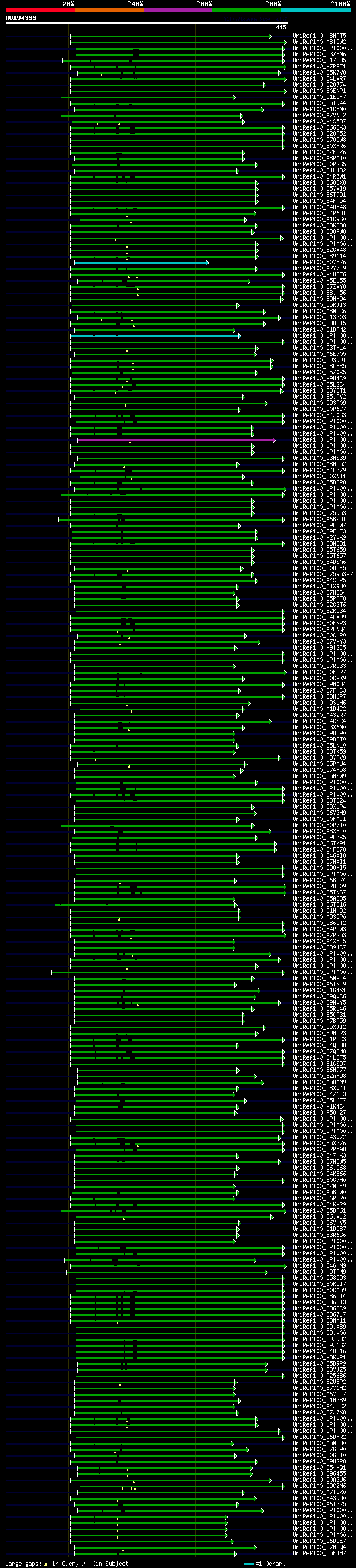Open hit UniRef100_B0ENP1
This screenshot has height=1568, width=356.
319,91
